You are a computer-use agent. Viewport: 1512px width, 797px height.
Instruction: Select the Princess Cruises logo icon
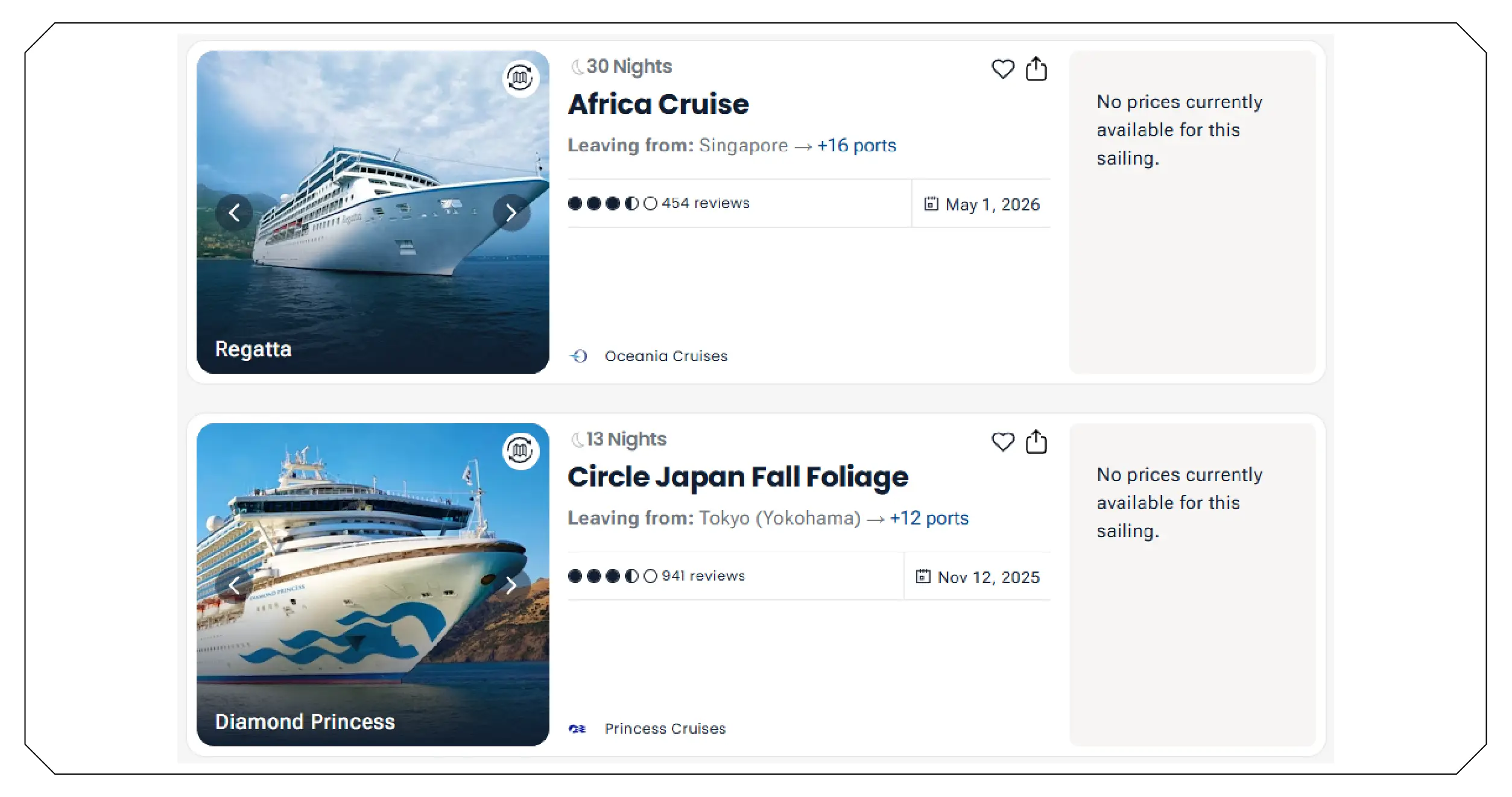click(578, 728)
